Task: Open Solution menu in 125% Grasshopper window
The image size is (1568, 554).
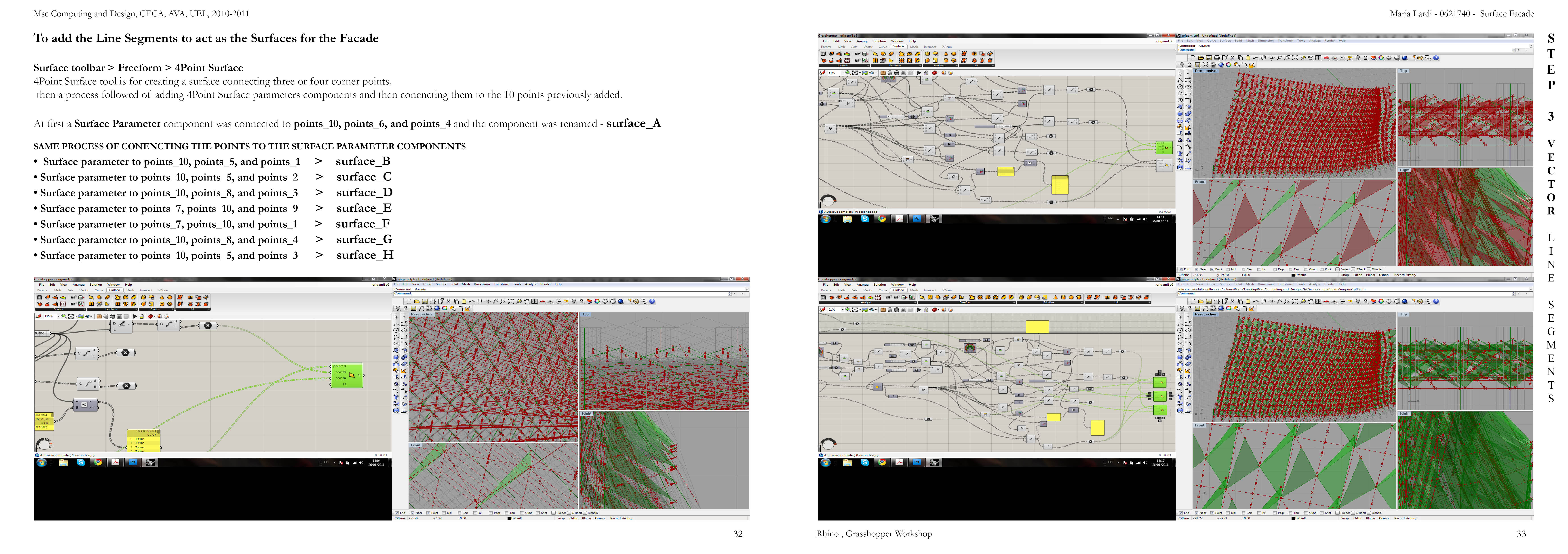Action: [x=96, y=285]
